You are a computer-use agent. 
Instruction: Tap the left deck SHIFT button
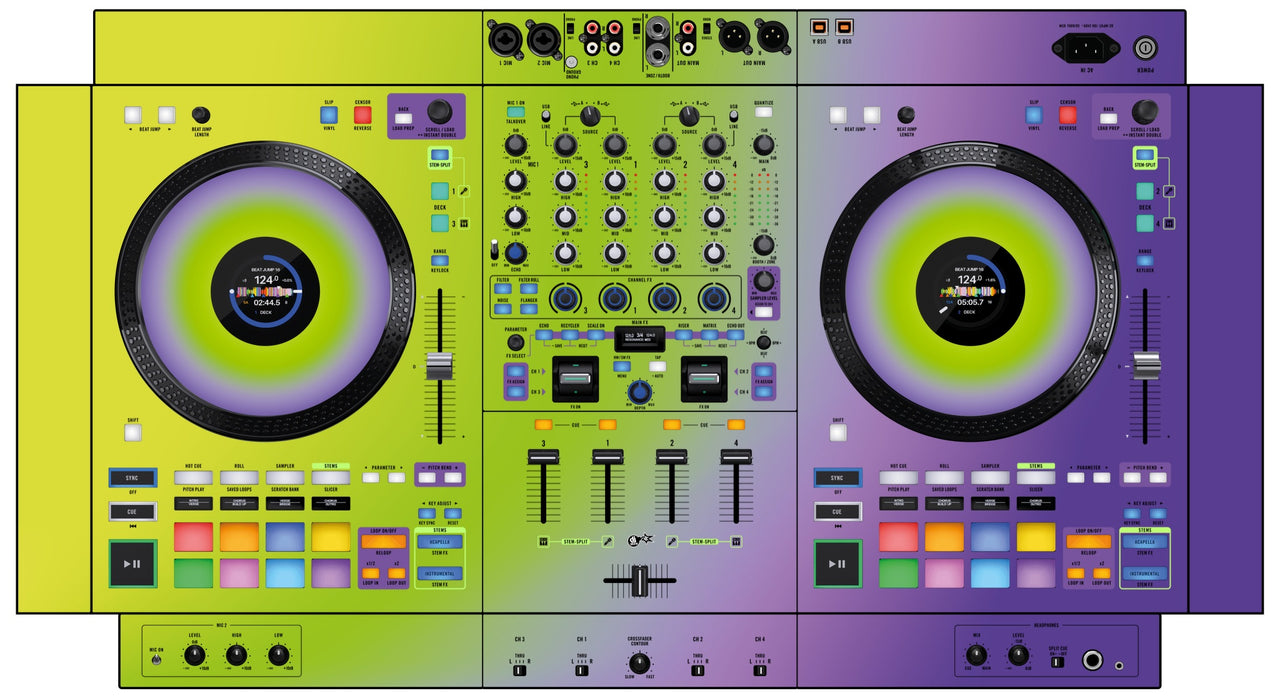pos(133,433)
